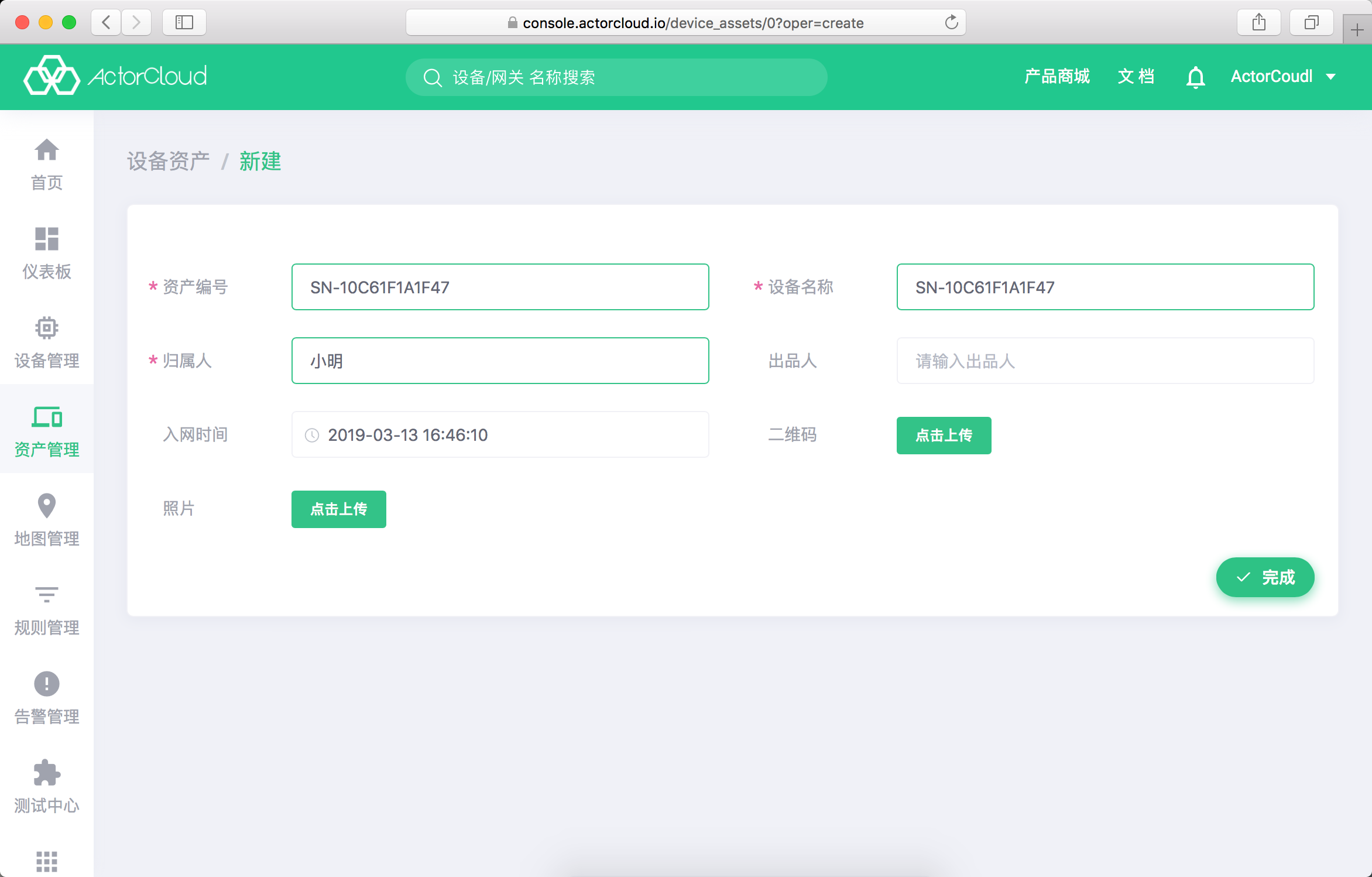The image size is (1372, 877).
Task: Click the 告警管理 sidebar label
Action: pos(47,717)
